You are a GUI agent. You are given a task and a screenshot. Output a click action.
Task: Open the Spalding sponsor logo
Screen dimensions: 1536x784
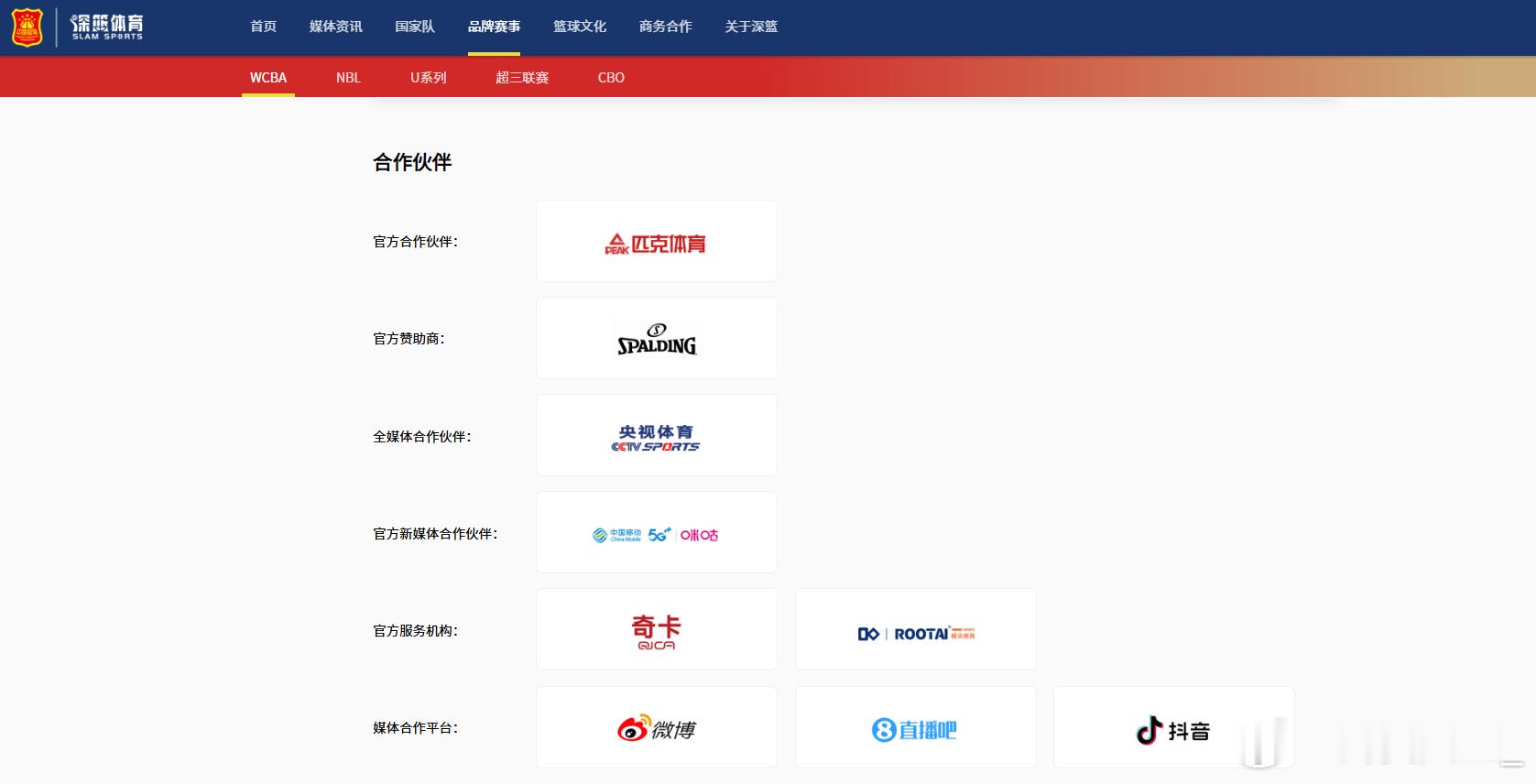pos(657,338)
